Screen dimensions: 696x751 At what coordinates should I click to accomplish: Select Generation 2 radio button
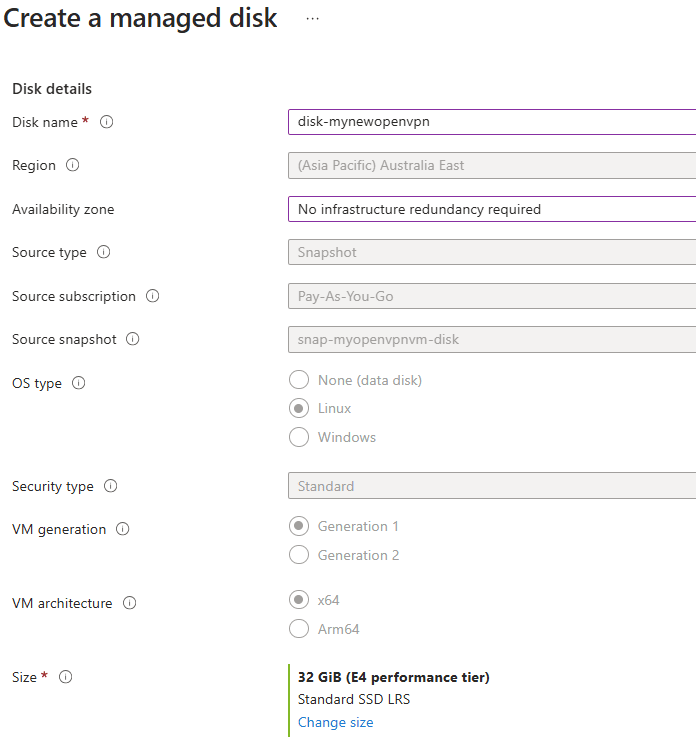(x=298, y=555)
